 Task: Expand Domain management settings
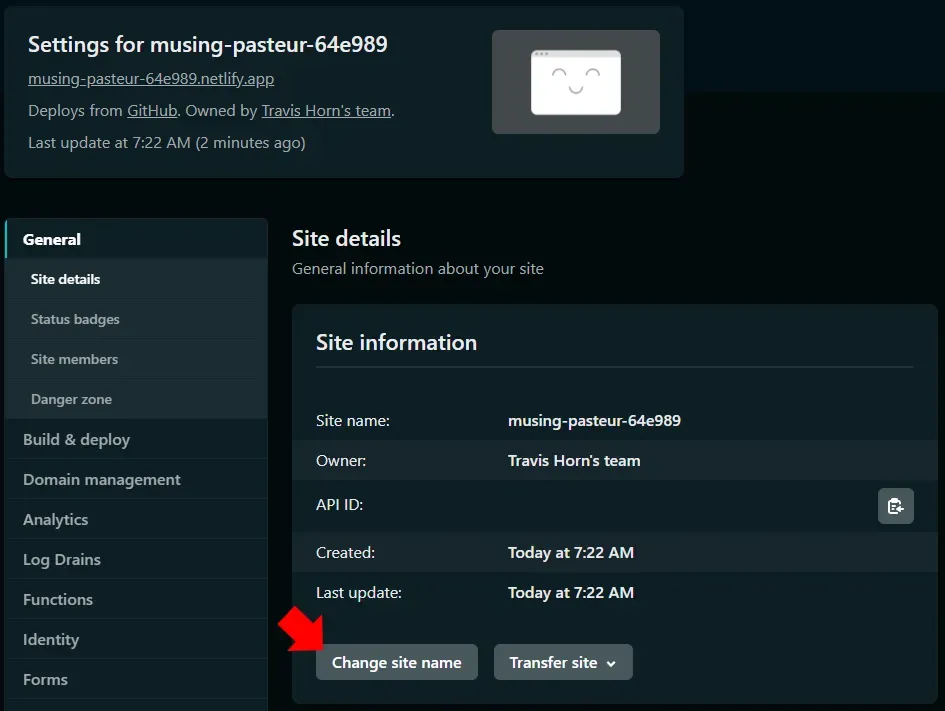101,479
